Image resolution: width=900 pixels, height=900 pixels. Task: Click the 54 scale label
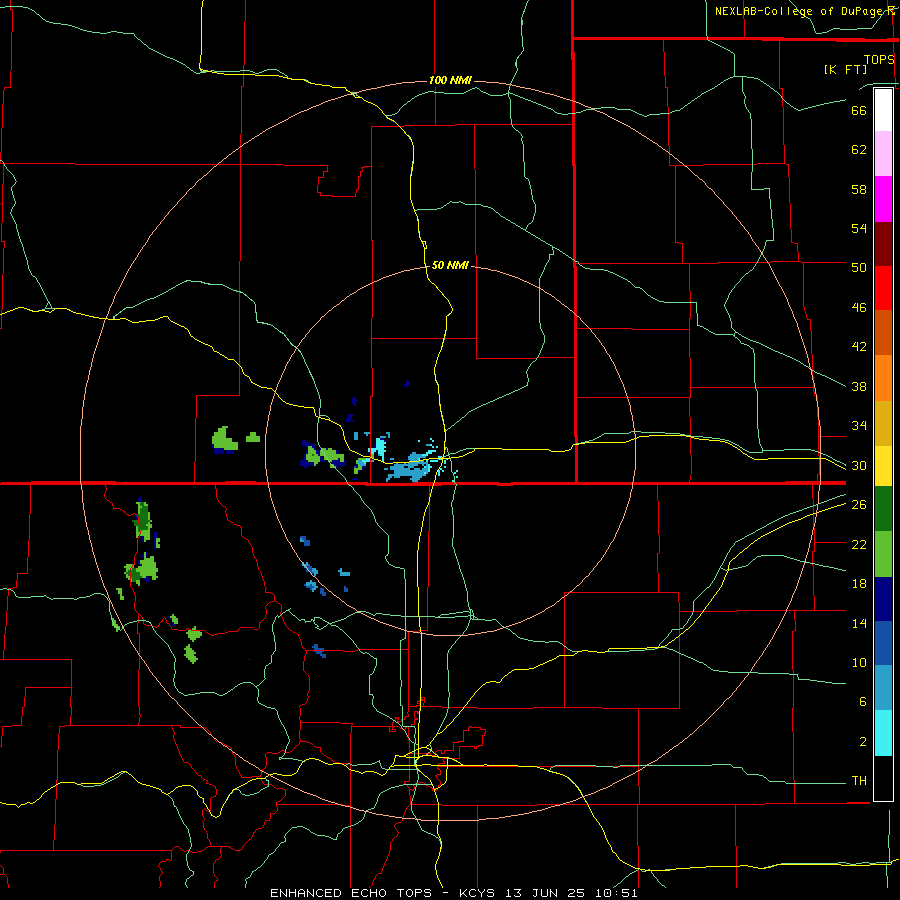click(859, 228)
